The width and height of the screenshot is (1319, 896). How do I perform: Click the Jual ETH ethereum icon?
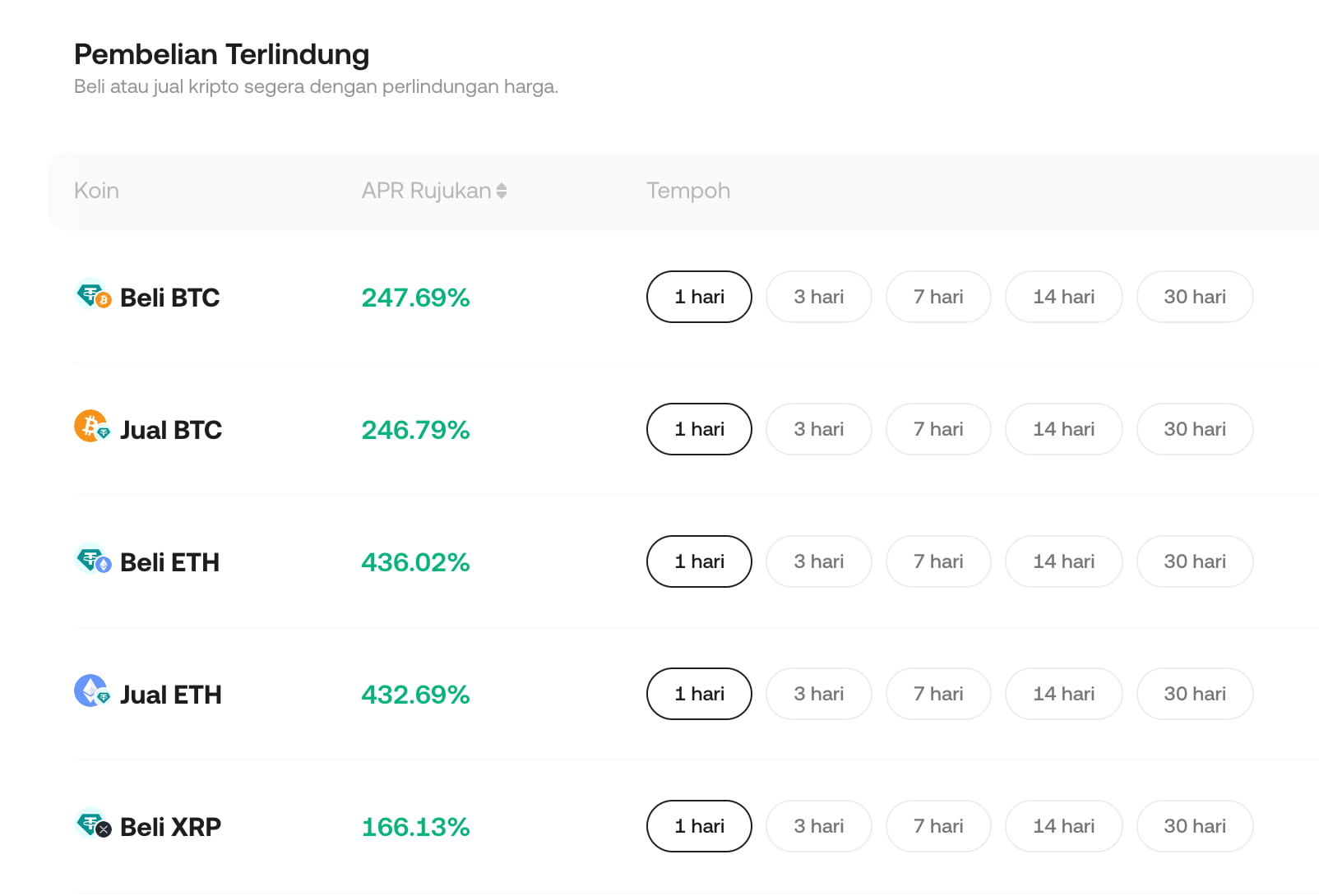[x=91, y=691]
